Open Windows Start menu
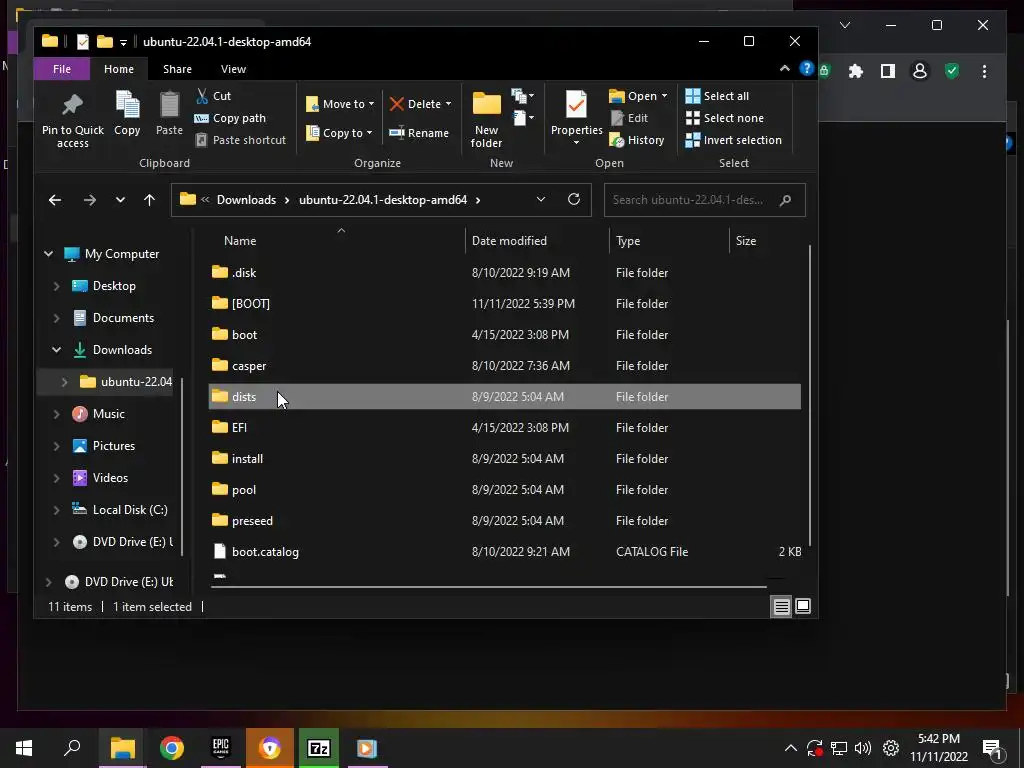The image size is (1024, 768). pyautogui.click(x=24, y=748)
